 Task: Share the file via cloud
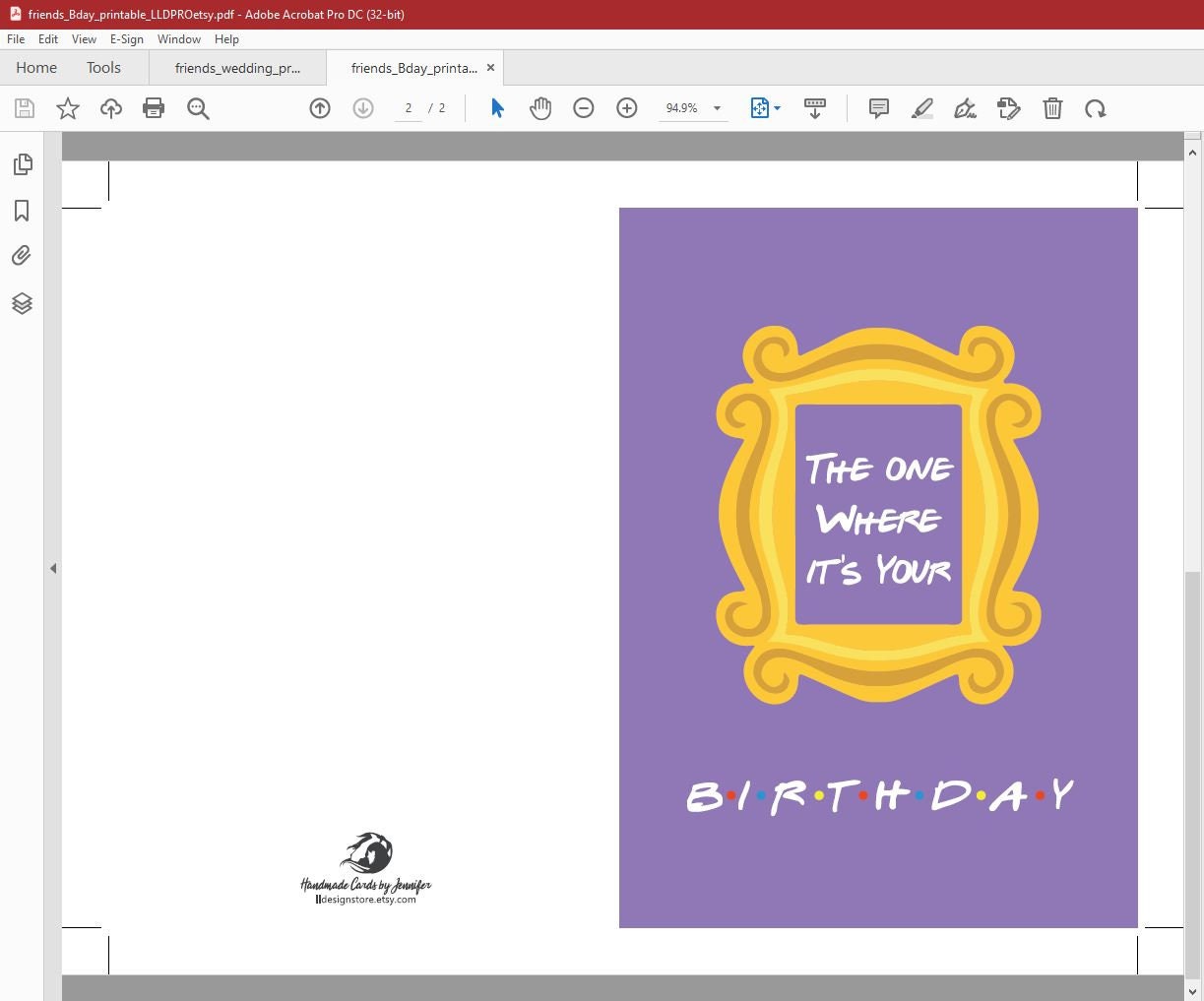(111, 108)
